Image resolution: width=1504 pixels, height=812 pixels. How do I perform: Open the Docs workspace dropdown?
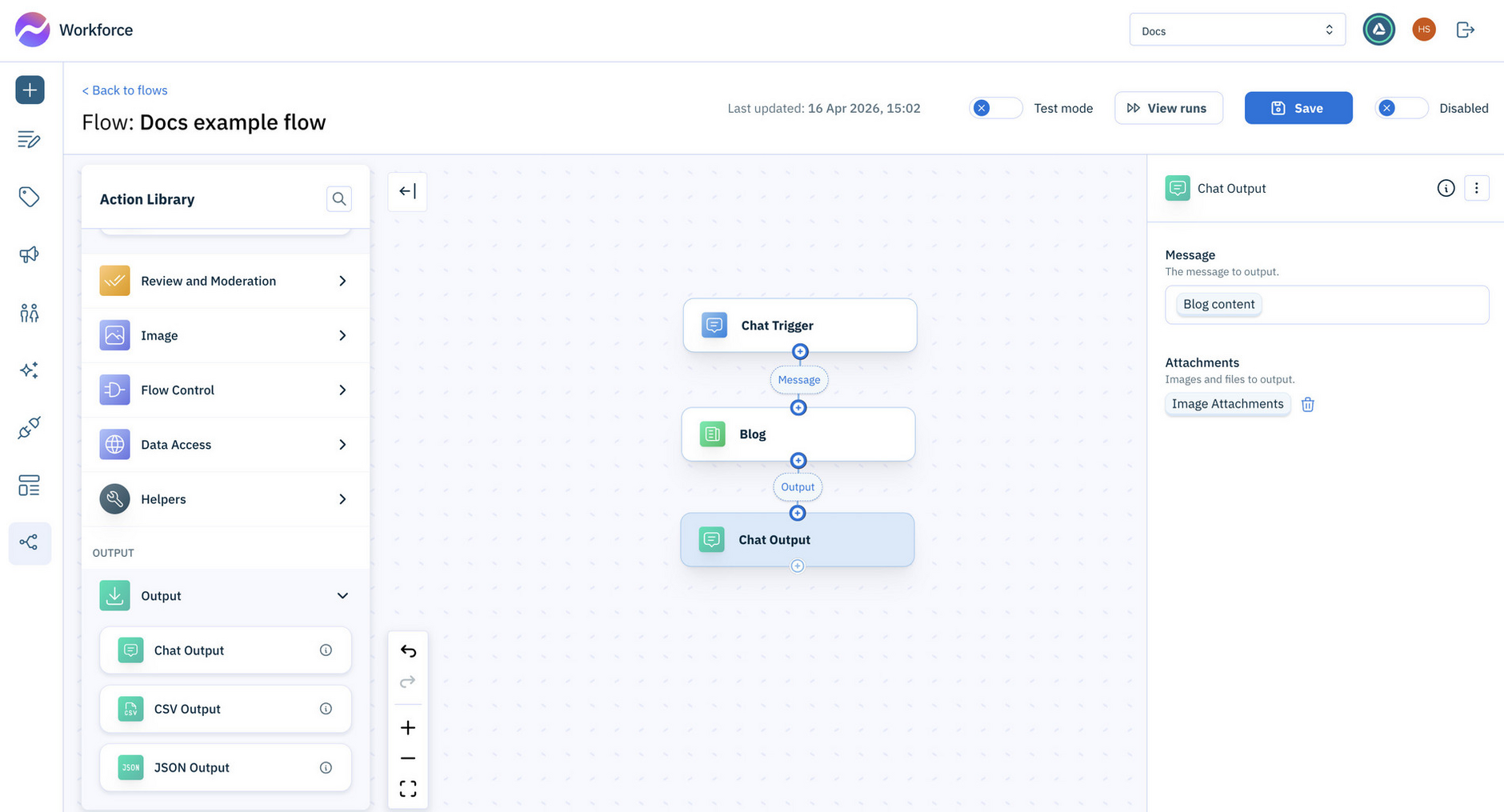point(1237,30)
